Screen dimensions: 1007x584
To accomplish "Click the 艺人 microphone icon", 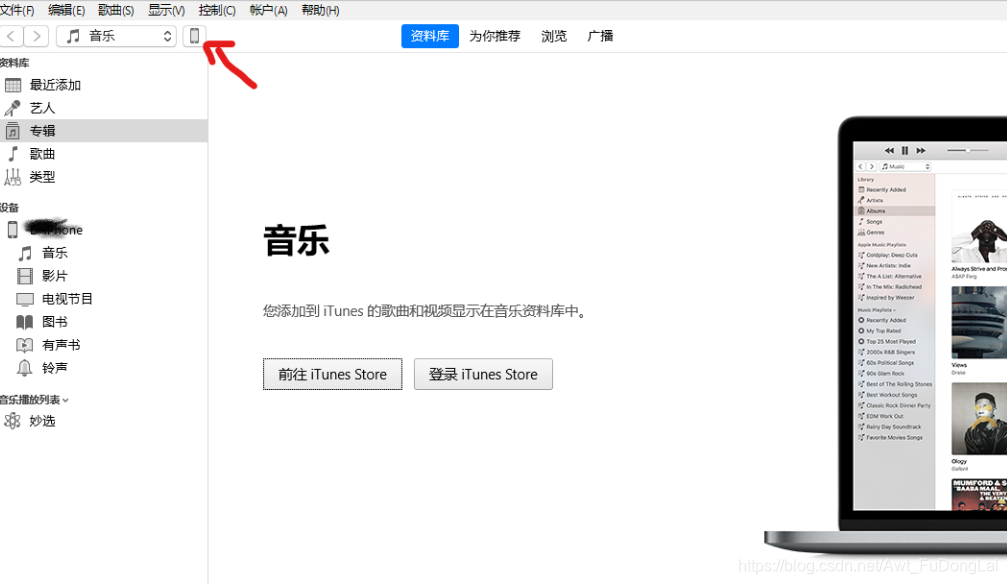I will (x=12, y=108).
